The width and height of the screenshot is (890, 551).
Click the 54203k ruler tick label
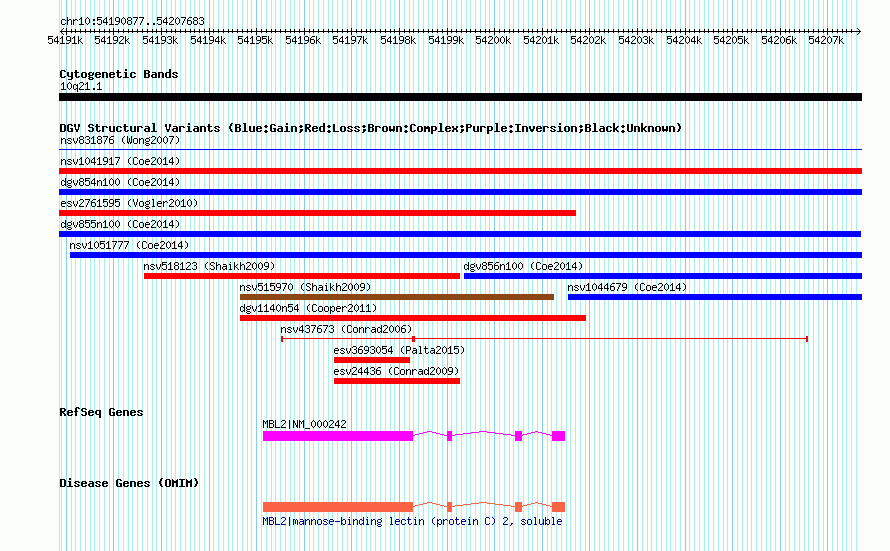pos(636,40)
